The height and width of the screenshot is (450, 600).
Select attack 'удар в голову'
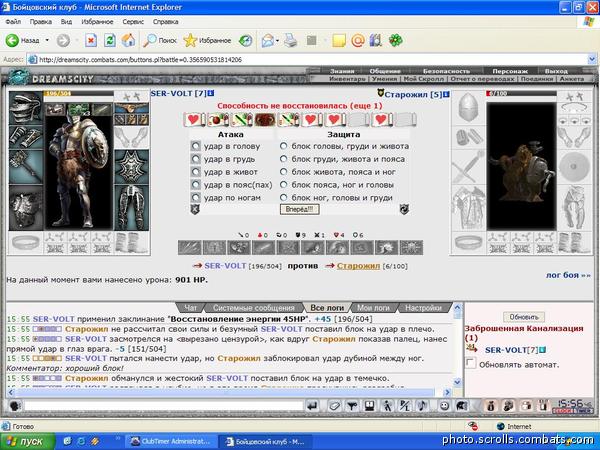click(x=196, y=146)
